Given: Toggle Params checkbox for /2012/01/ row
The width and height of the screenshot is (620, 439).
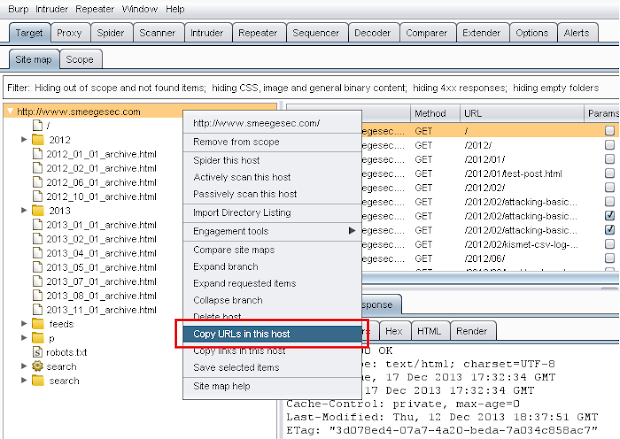Looking at the screenshot, I should pyautogui.click(x=610, y=159).
